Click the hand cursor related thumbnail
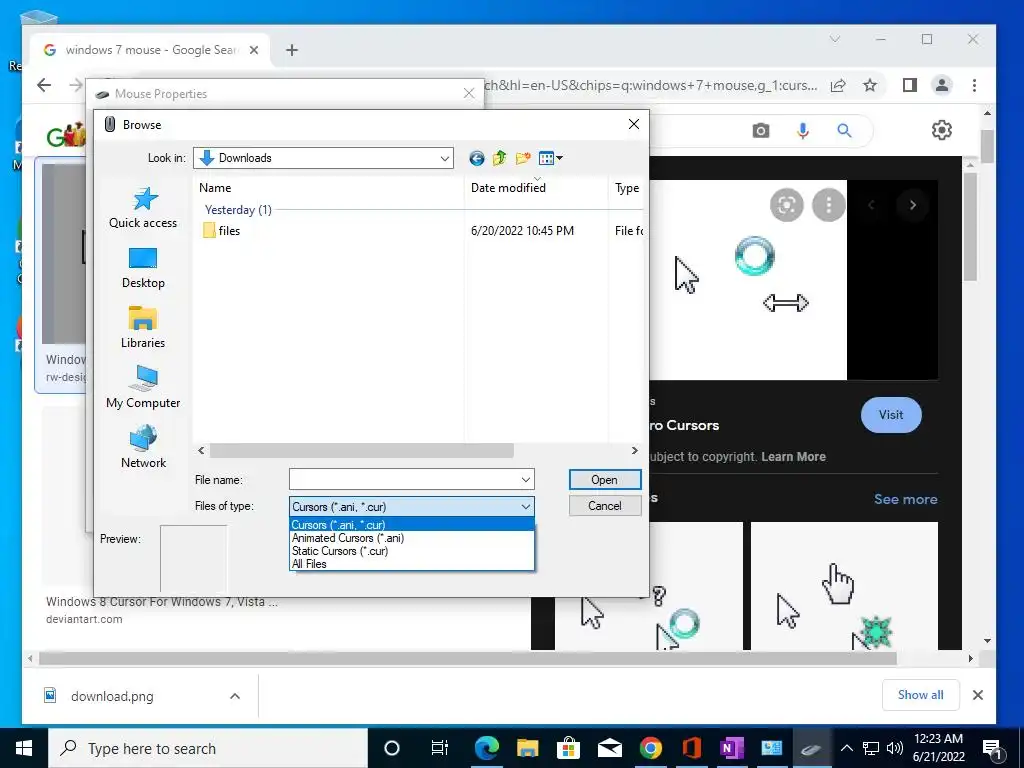This screenshot has width=1024, height=768. pos(844,586)
